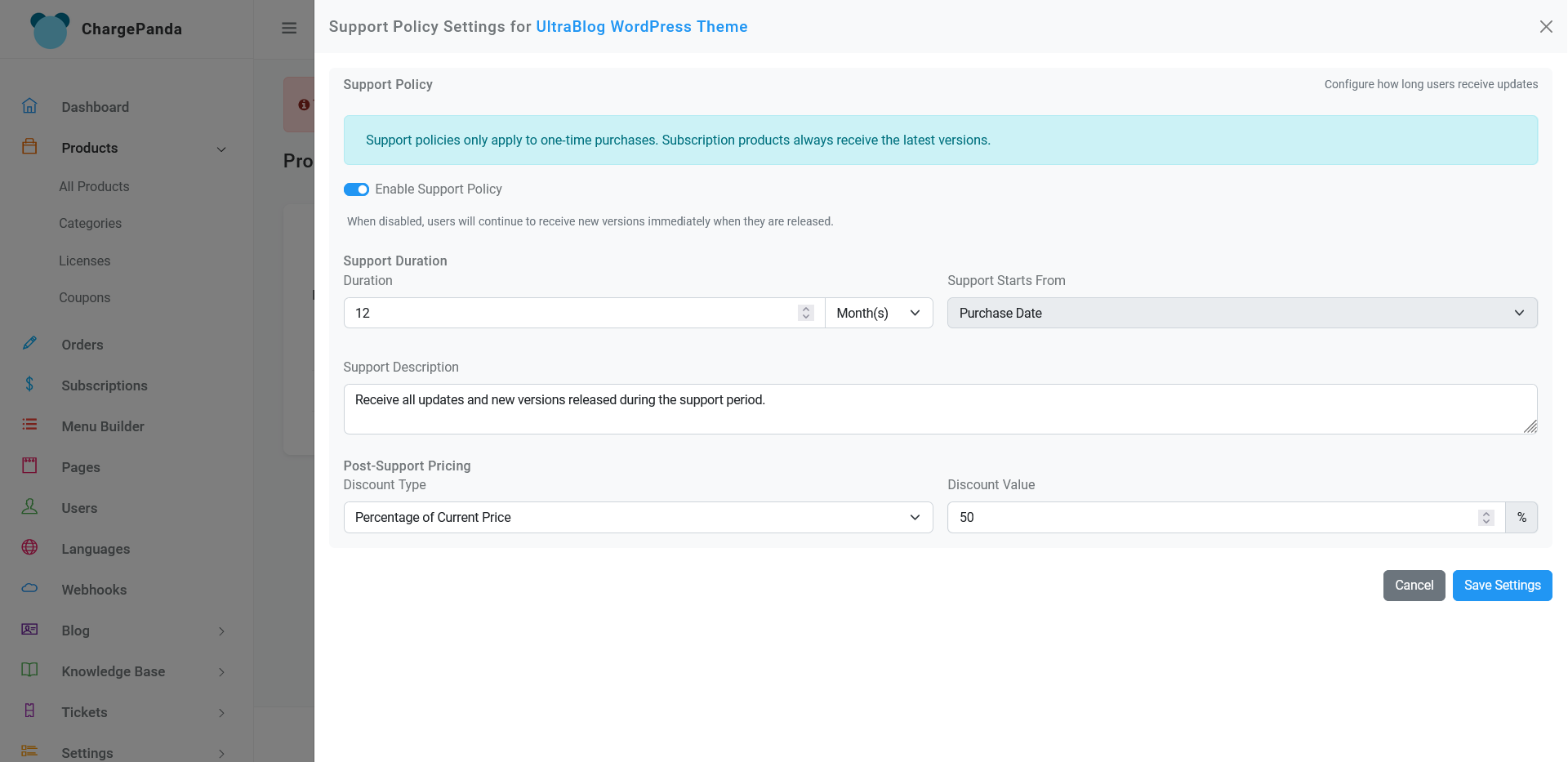Go to Coupons in sidebar
The image size is (1568, 762).
84,297
